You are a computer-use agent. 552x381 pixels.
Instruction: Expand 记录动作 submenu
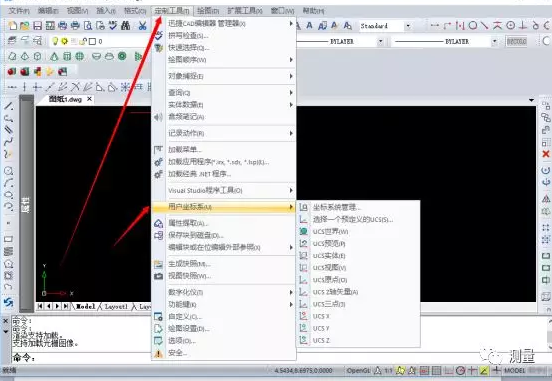pos(291,133)
